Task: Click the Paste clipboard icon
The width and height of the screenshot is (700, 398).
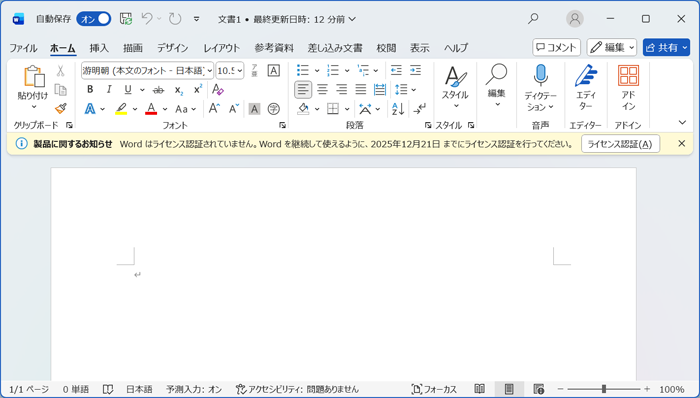Action: point(33,77)
